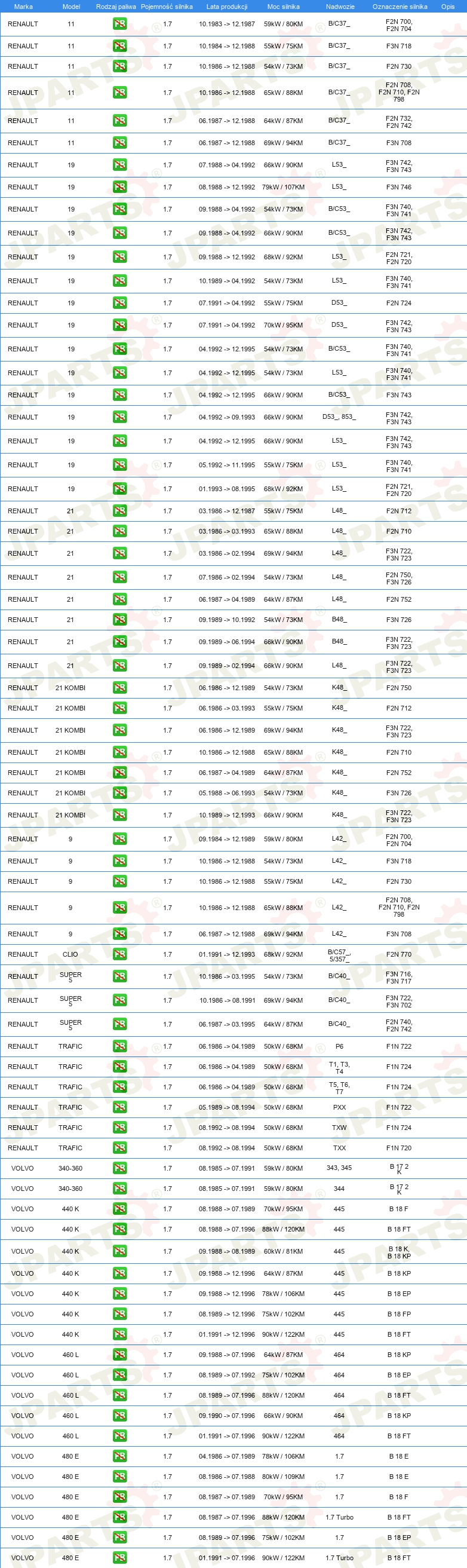
Task: Select engine code F3N 722, F3N 702
Action: coord(399,1002)
